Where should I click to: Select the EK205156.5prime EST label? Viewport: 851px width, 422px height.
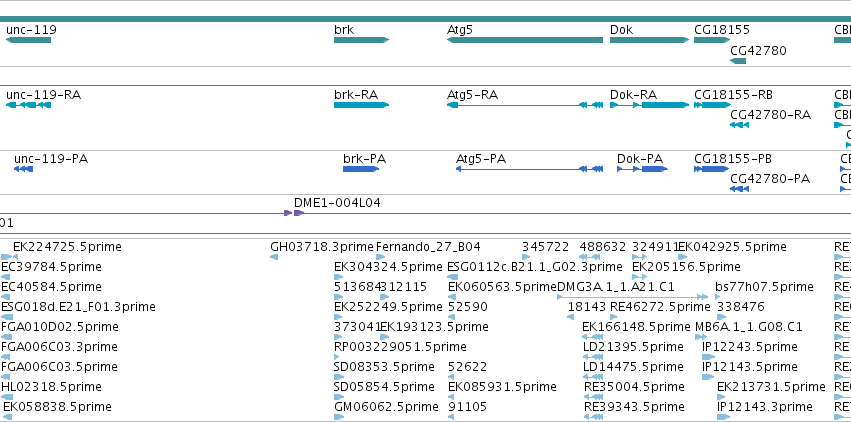[686, 267]
